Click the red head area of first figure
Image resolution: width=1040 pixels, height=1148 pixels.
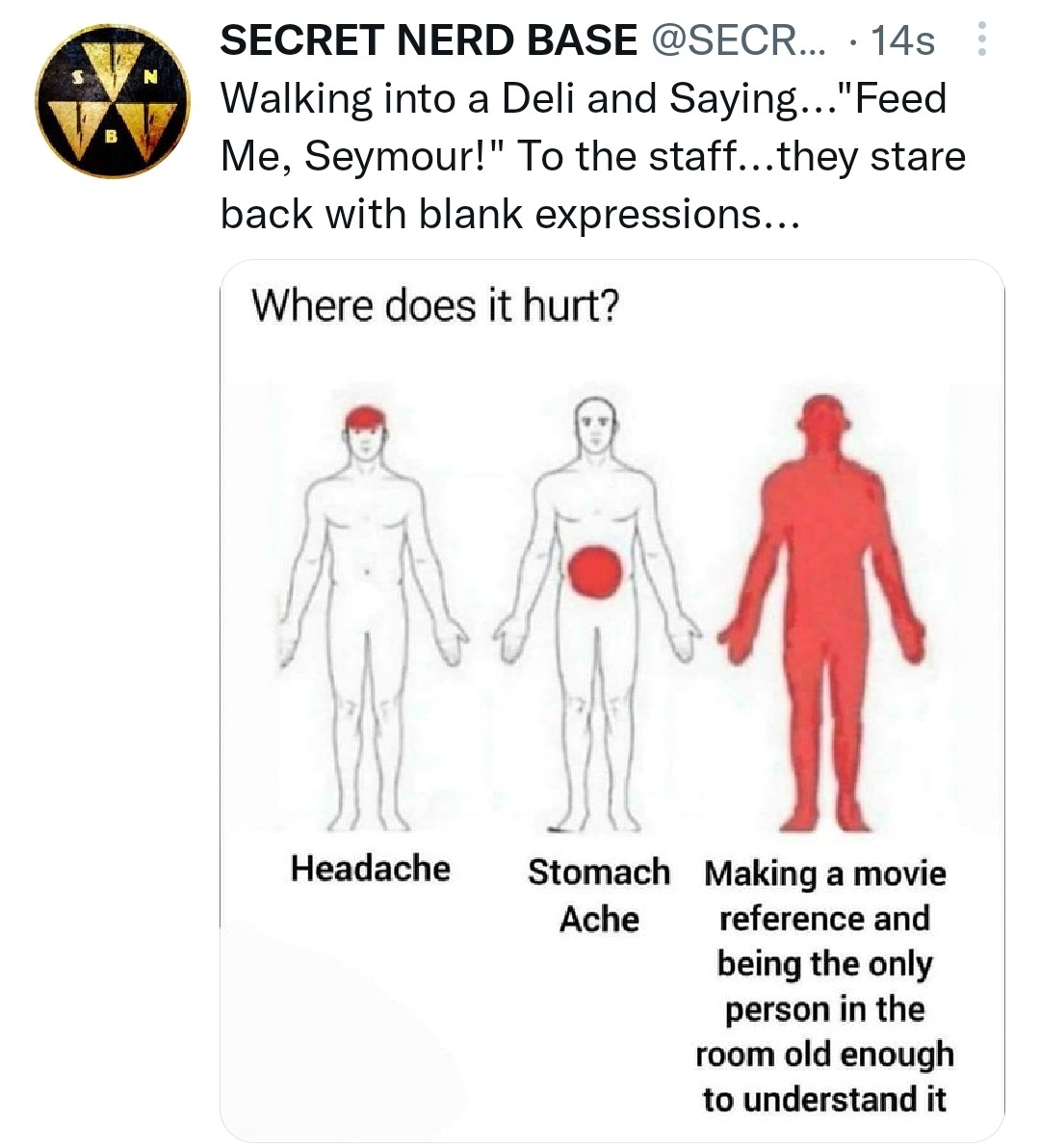coord(365,417)
